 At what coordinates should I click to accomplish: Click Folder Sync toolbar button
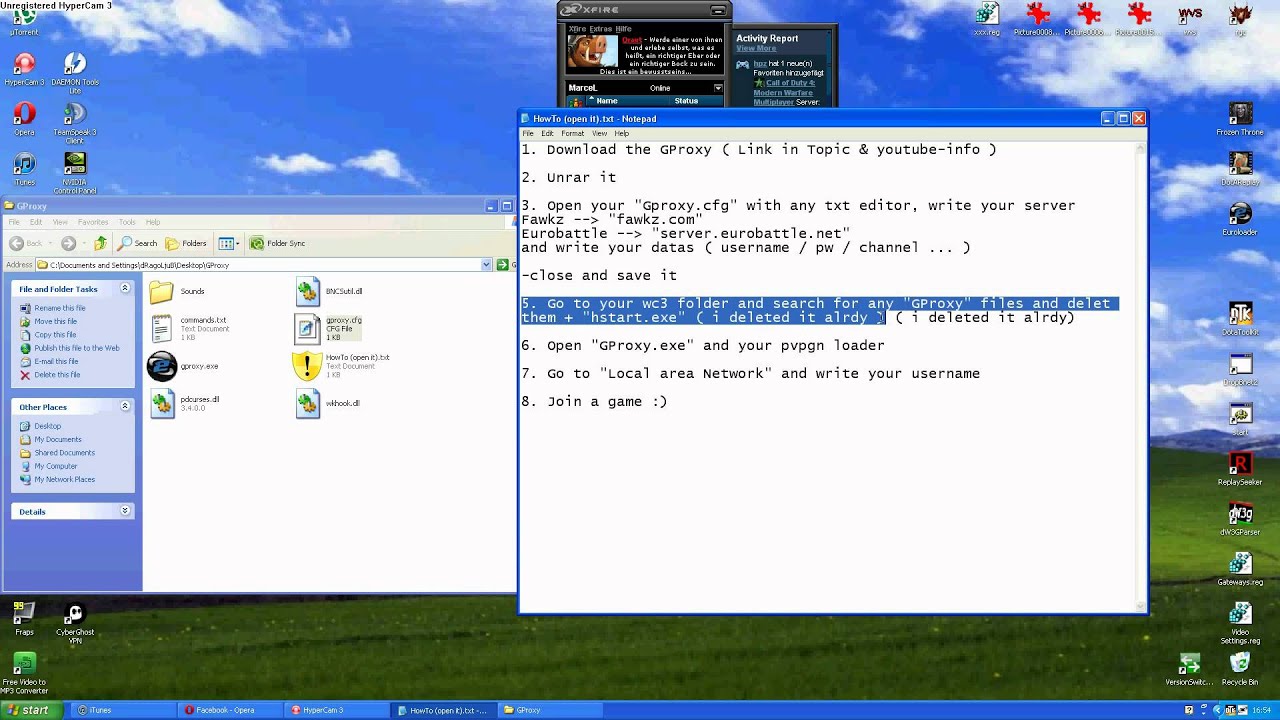(x=278, y=243)
